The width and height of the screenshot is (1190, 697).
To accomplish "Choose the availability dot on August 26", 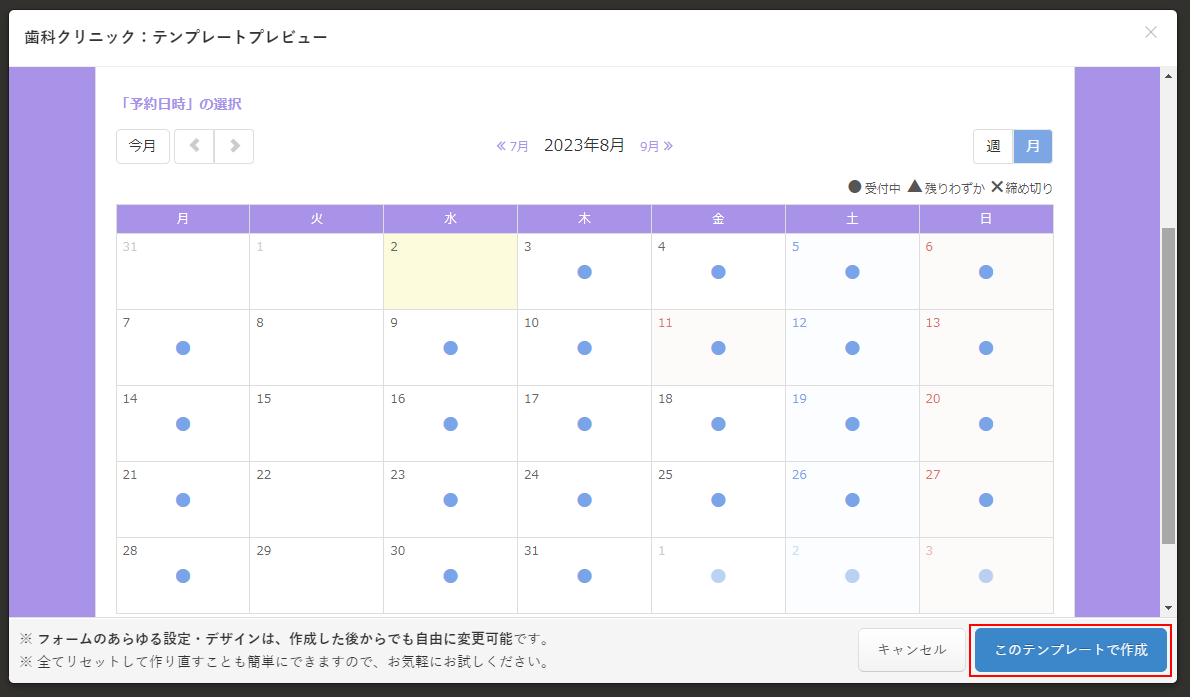I will [x=852, y=500].
